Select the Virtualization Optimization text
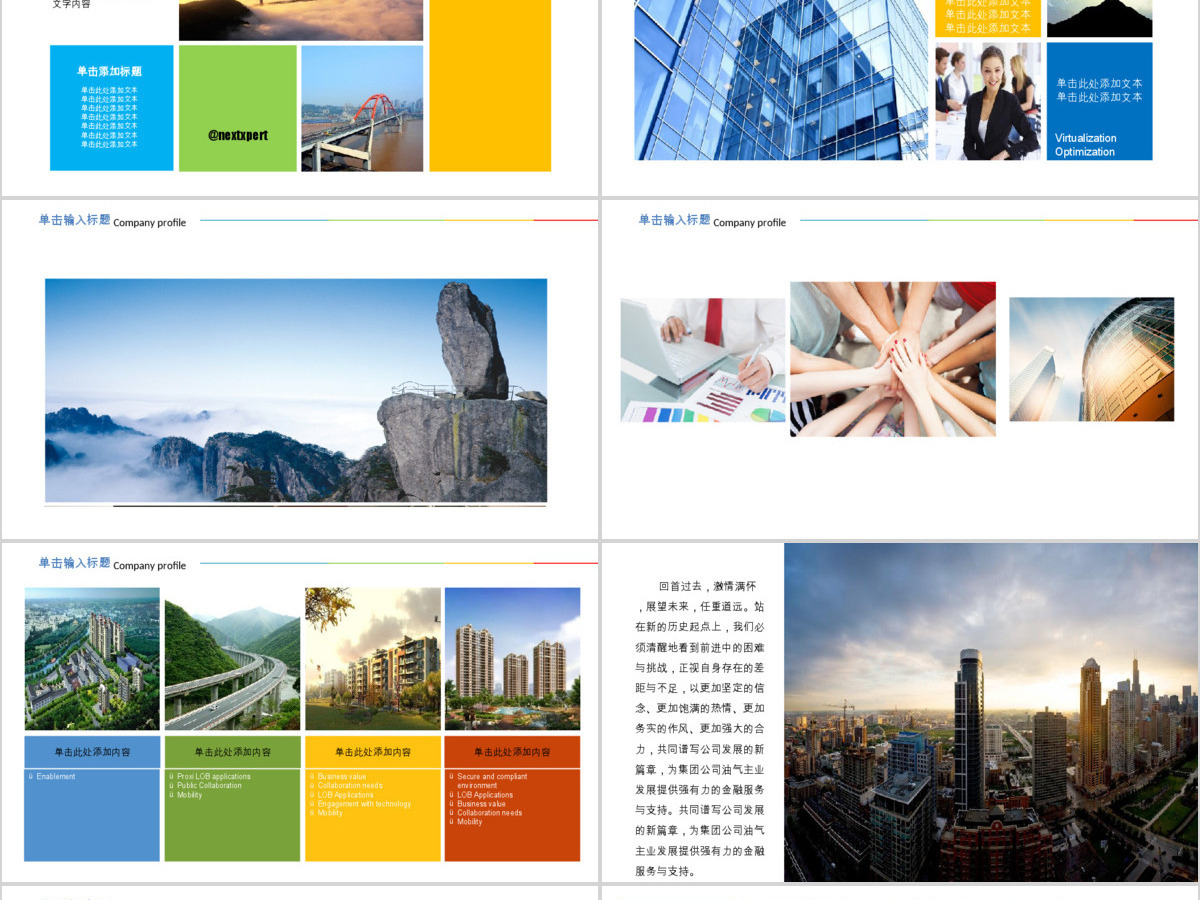Image resolution: width=1200 pixels, height=900 pixels. pos(1086,145)
